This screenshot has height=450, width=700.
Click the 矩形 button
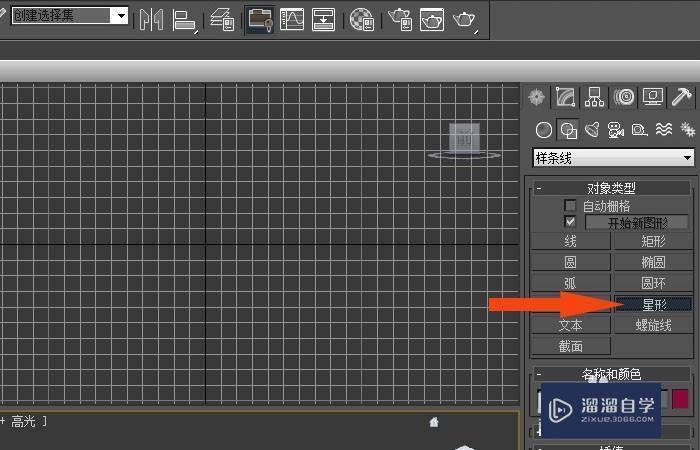(x=654, y=241)
